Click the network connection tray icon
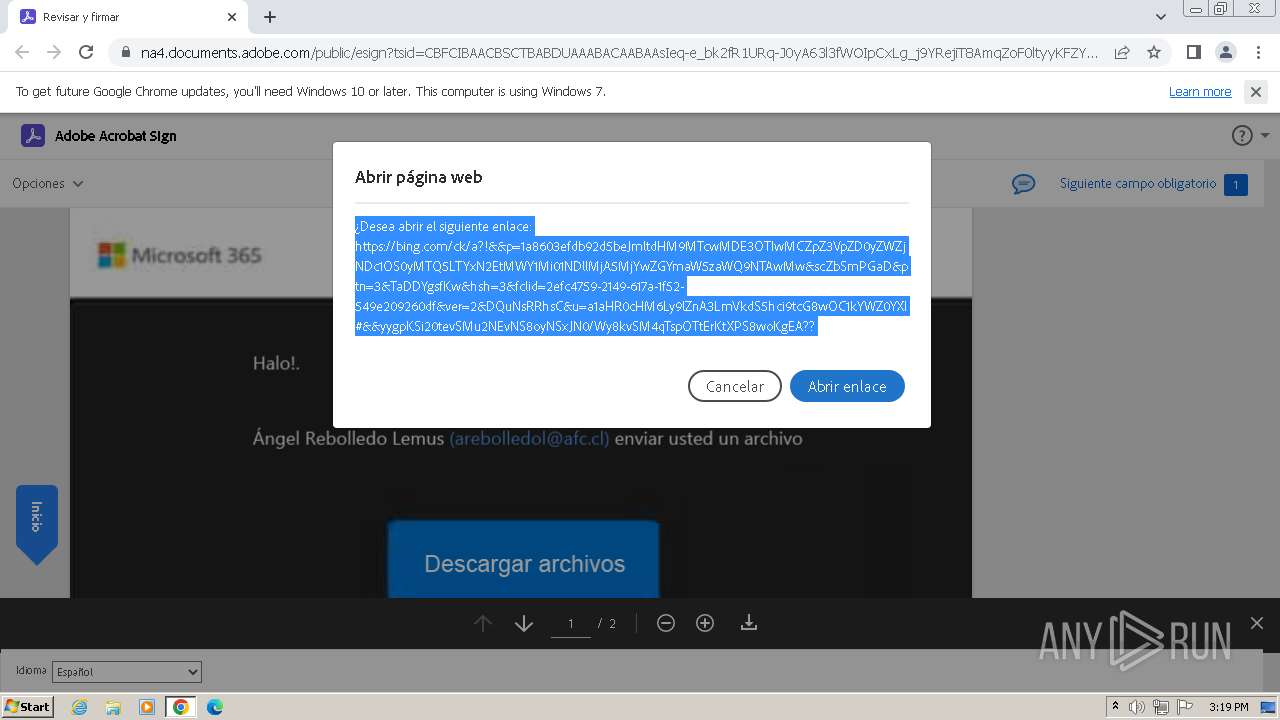Viewport: 1280px width, 720px height. [1161, 707]
